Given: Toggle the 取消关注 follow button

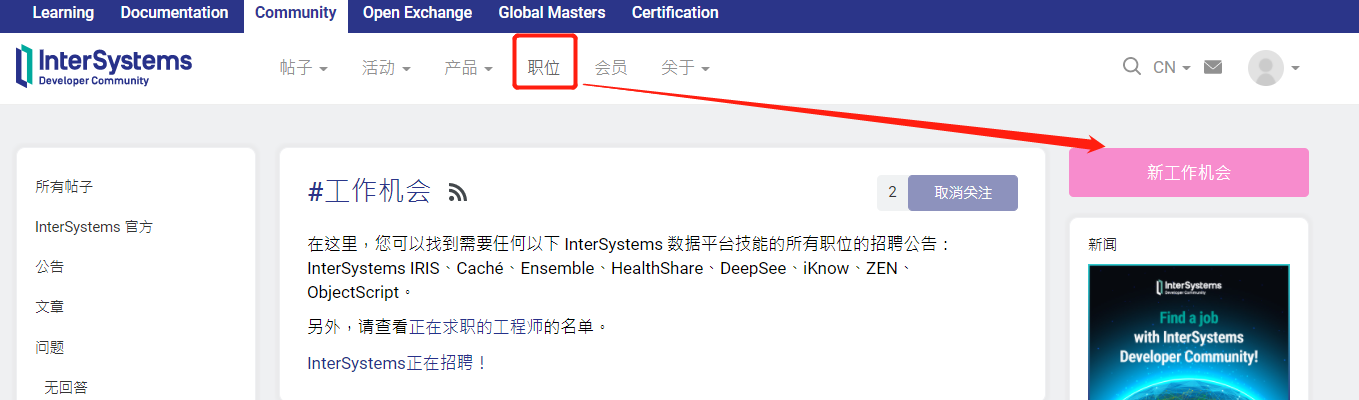Looking at the screenshot, I should click(x=962, y=193).
